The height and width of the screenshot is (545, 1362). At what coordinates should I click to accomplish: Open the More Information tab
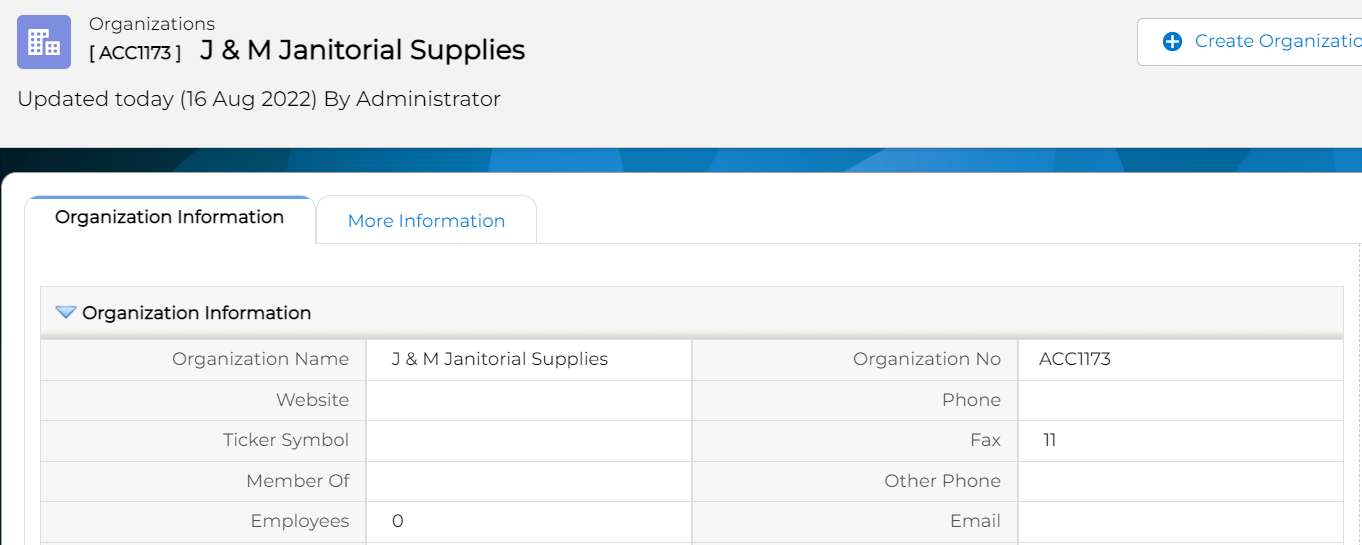[x=426, y=221]
